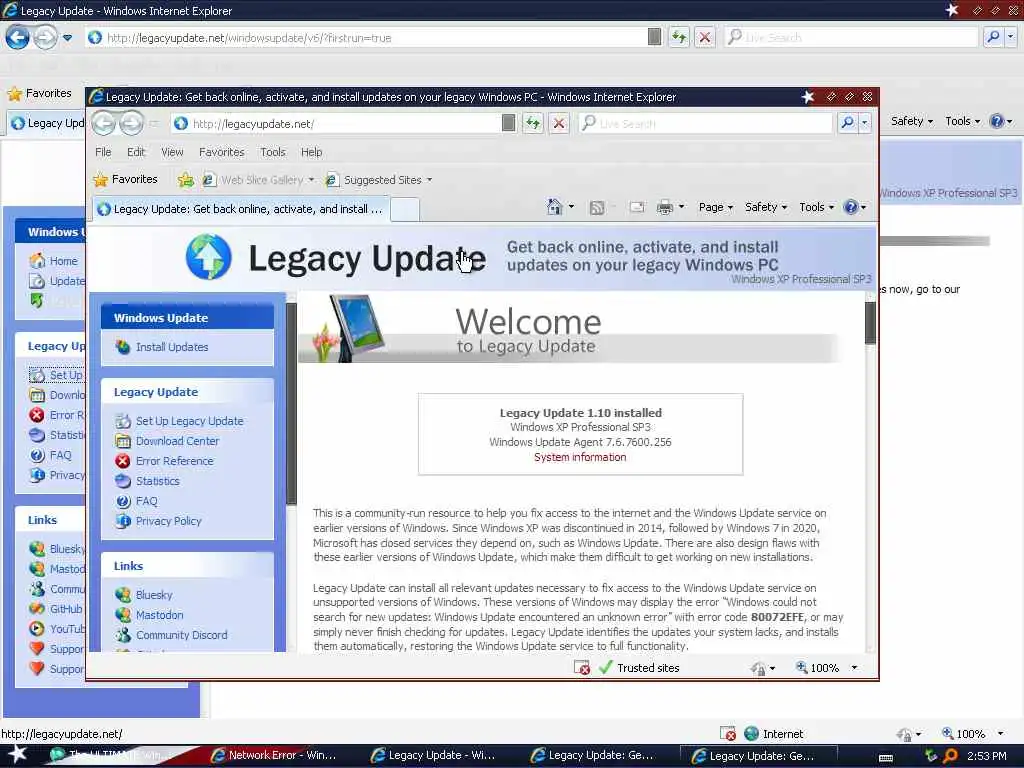Image resolution: width=1024 pixels, height=768 pixels.
Task: Click the Internet zone indicator in the background status bar
Action: tap(774, 734)
